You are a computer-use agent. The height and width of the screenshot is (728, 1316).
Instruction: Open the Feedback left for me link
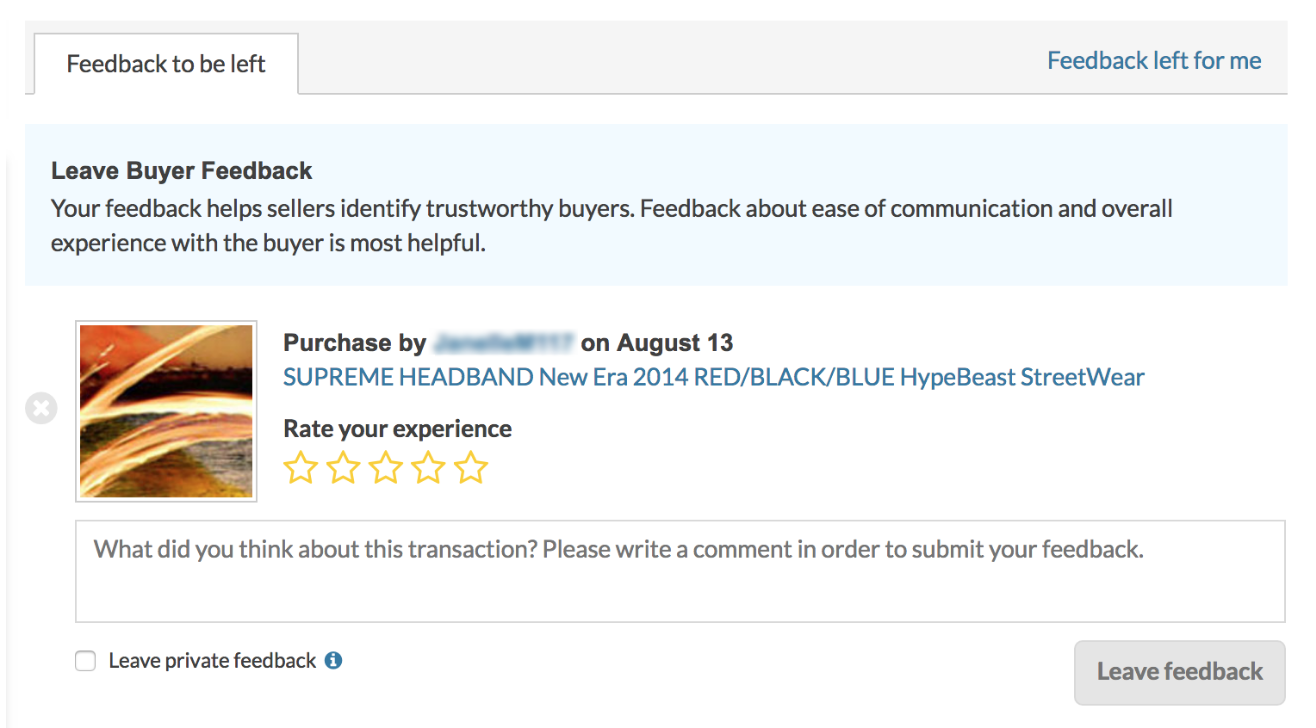1154,61
